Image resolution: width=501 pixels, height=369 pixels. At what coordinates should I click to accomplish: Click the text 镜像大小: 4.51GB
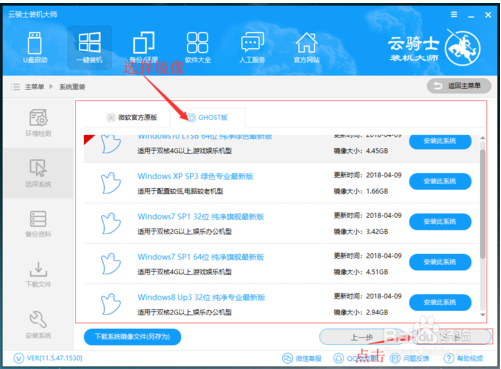point(361,272)
